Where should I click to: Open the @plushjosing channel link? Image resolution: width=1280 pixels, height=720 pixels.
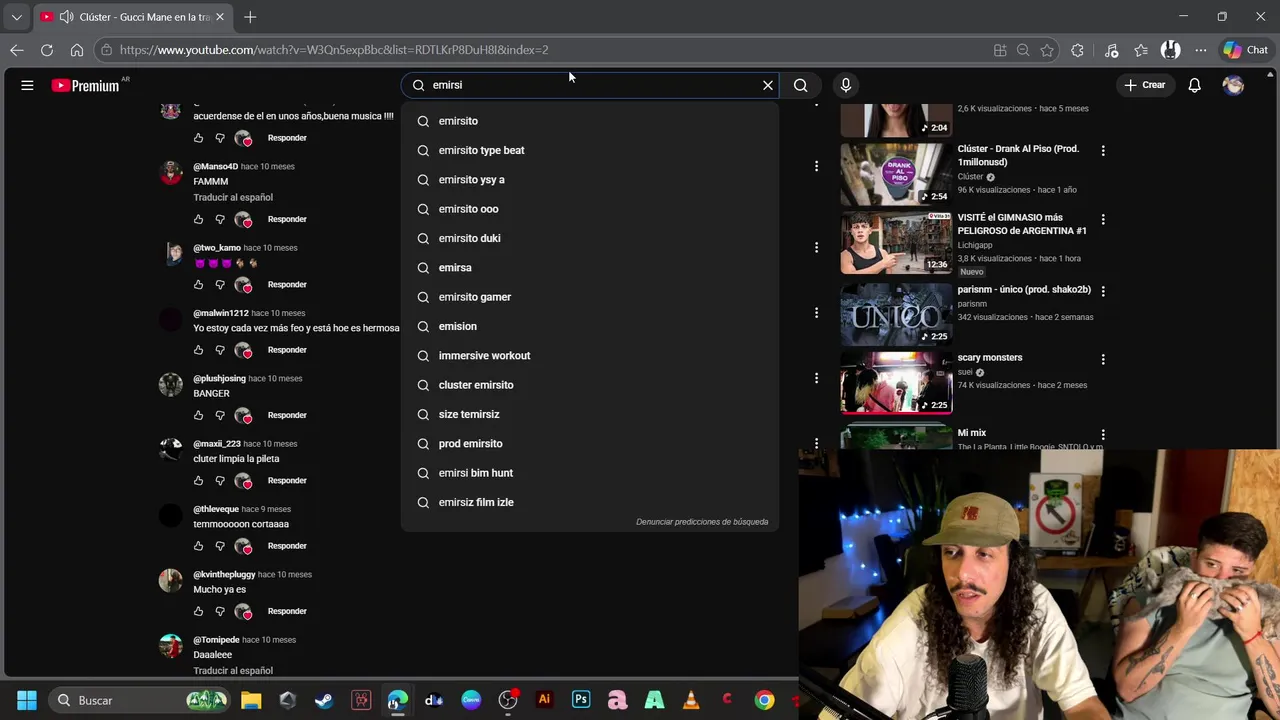coord(219,379)
